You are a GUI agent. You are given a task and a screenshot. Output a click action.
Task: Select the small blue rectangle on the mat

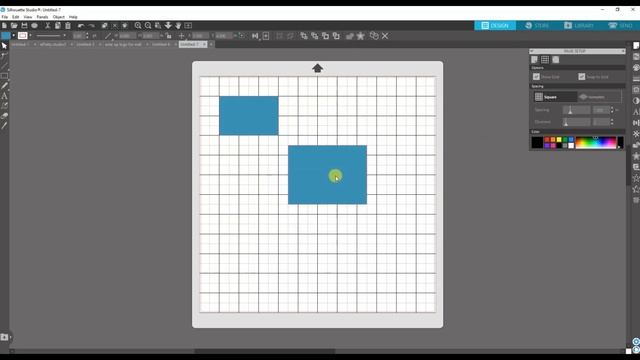coord(249,116)
